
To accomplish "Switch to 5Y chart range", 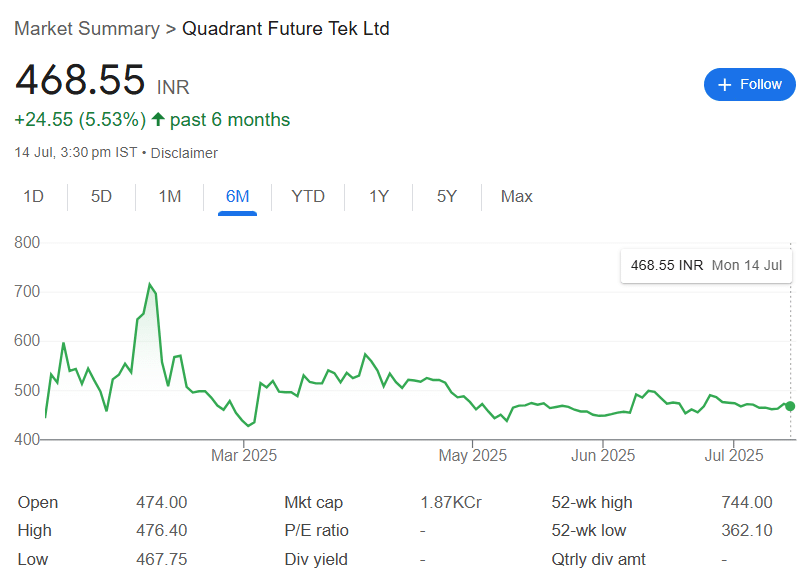I will pos(446,196).
